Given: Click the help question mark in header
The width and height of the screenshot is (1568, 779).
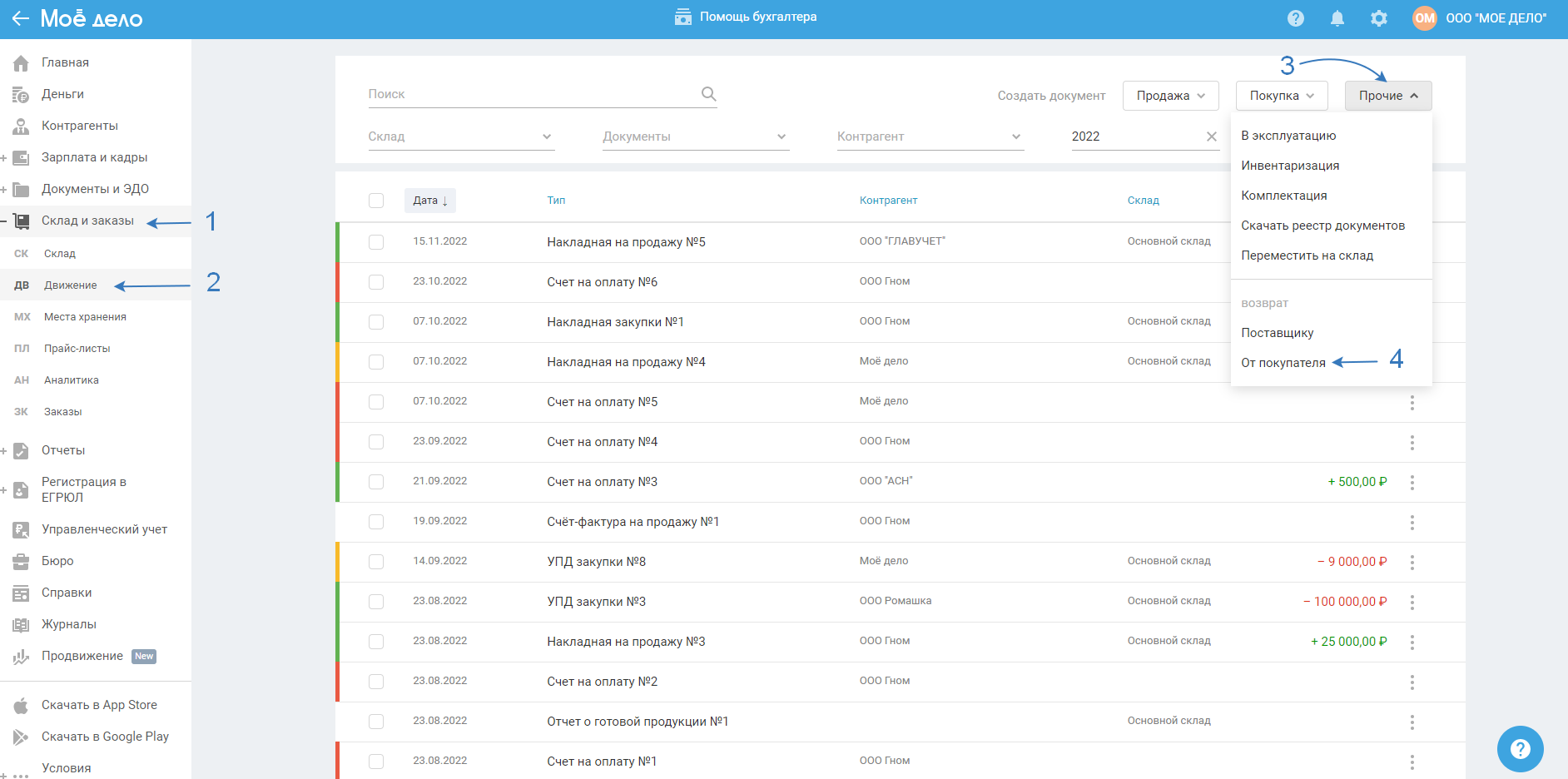Looking at the screenshot, I should click(1296, 18).
